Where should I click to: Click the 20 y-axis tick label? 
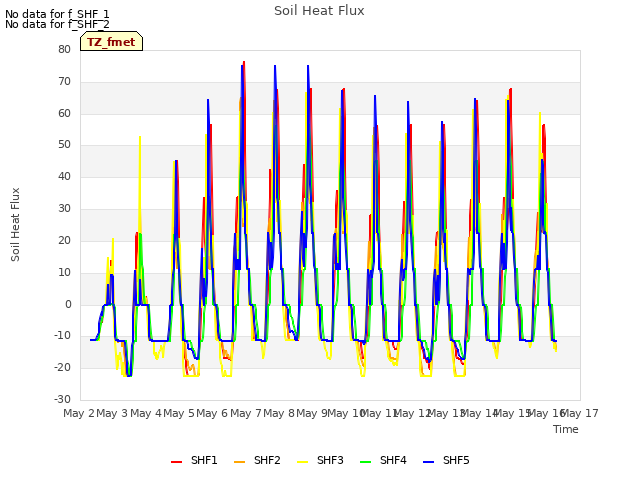click(64, 240)
